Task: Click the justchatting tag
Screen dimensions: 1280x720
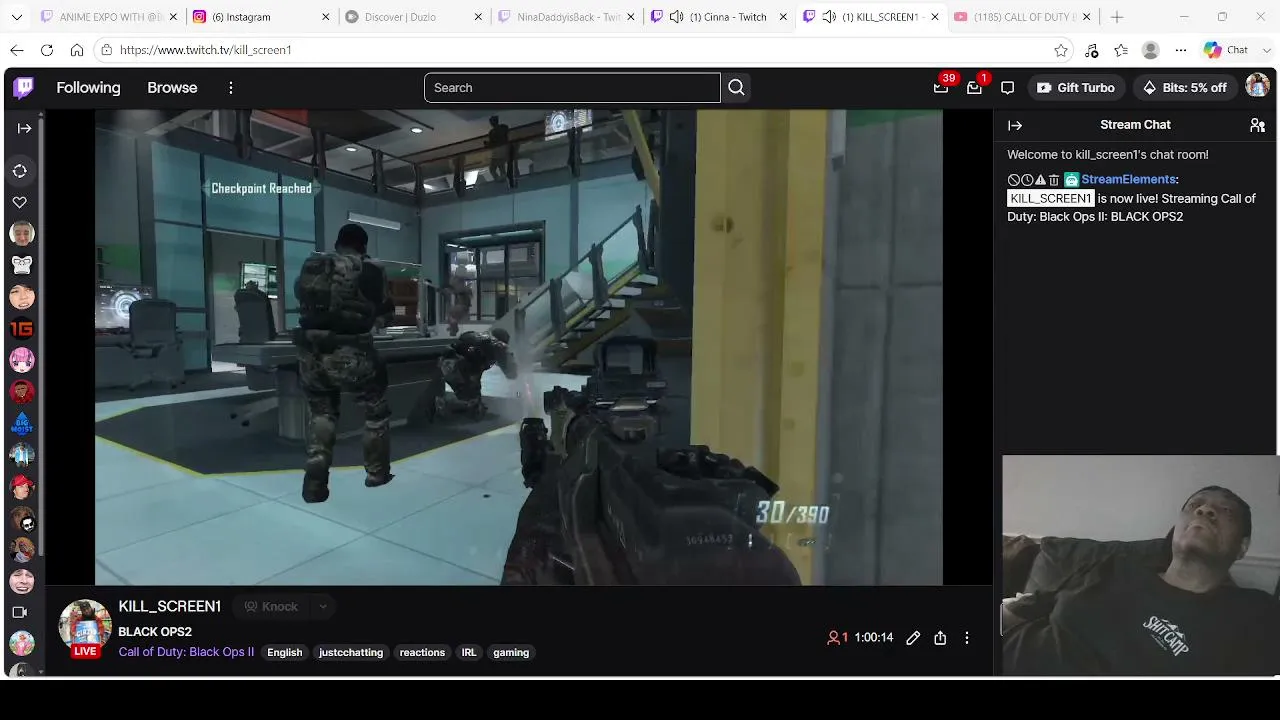Action: (x=351, y=653)
